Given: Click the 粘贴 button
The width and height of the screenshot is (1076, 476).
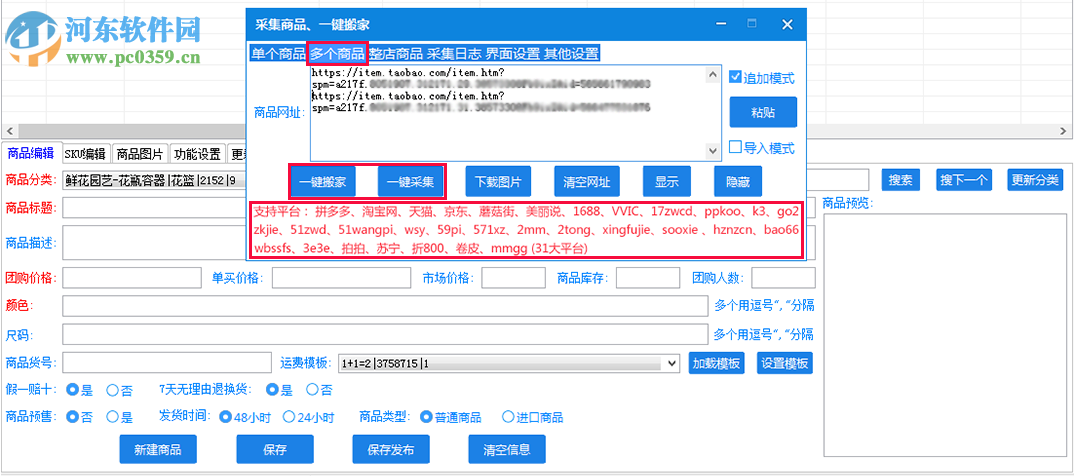Looking at the screenshot, I should tap(763, 112).
